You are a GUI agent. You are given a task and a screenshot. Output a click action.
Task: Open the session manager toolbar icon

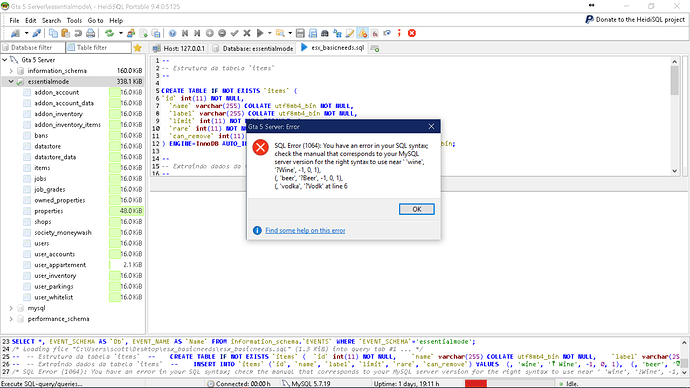point(15,33)
